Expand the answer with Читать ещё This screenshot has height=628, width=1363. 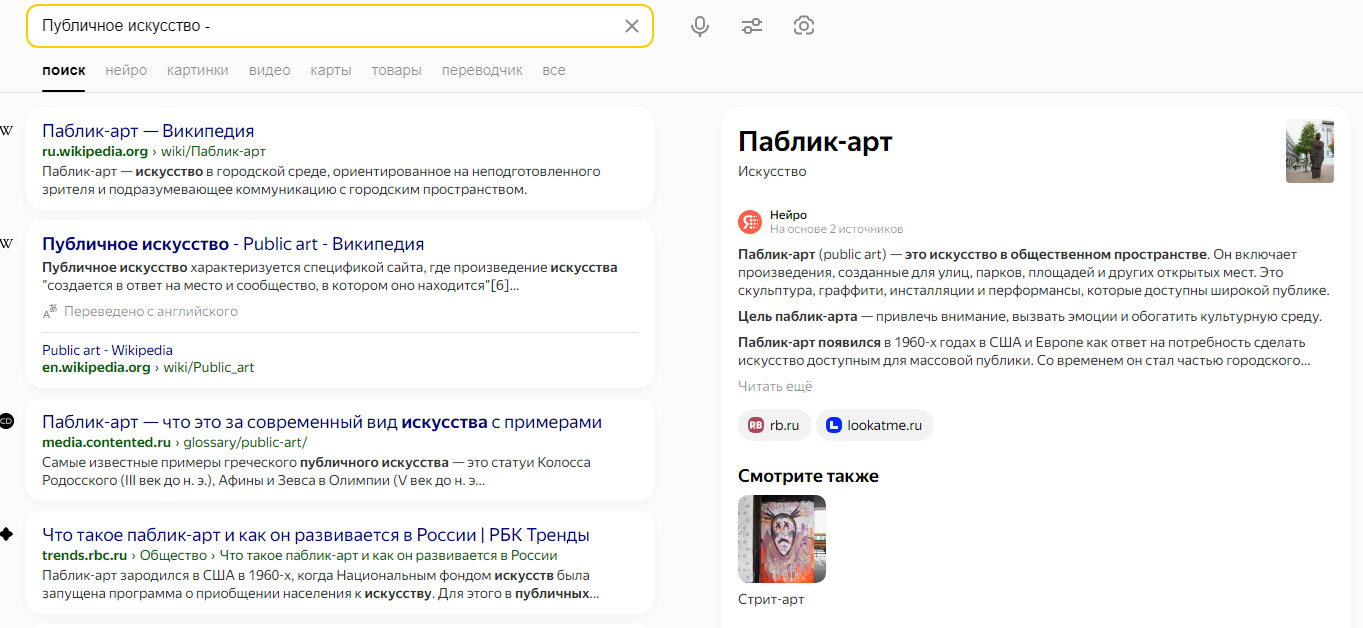775,386
